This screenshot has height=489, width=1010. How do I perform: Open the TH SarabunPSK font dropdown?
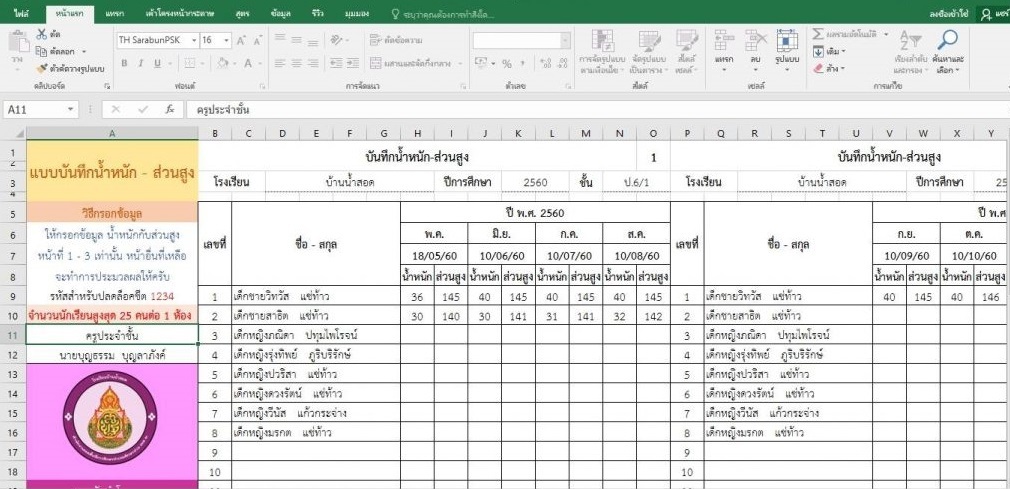point(193,41)
